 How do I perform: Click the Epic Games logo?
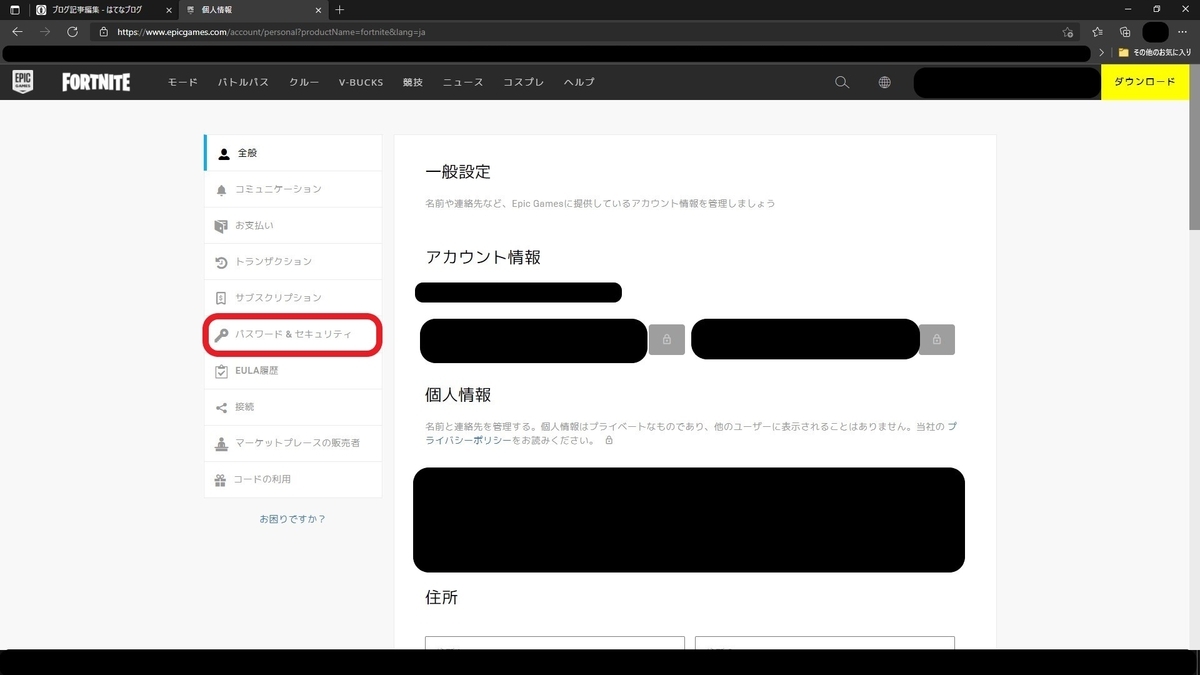[22, 82]
